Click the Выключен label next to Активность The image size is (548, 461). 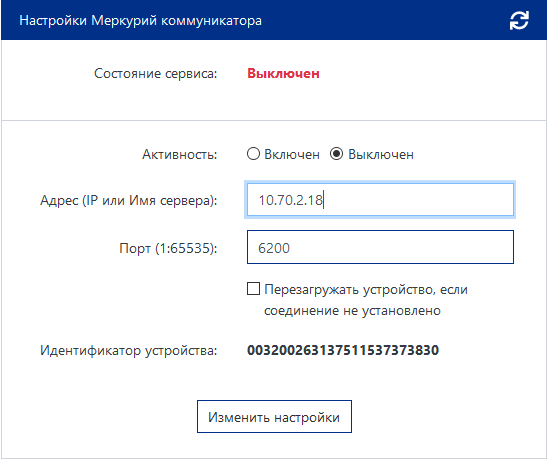[381, 154]
